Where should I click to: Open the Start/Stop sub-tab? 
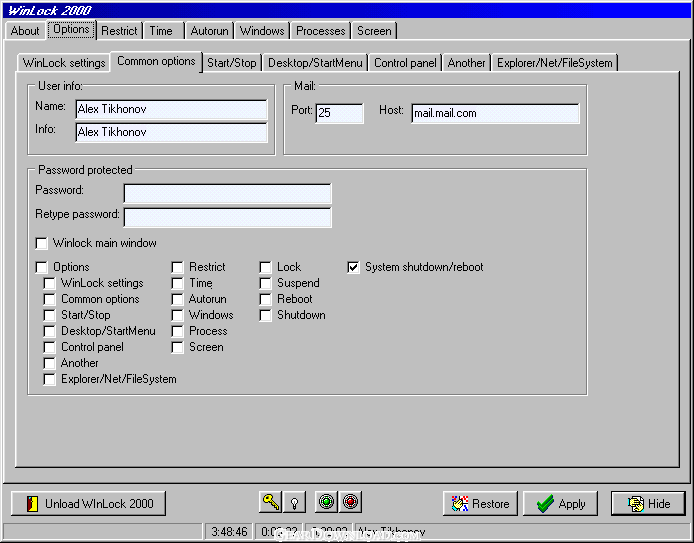click(232, 63)
